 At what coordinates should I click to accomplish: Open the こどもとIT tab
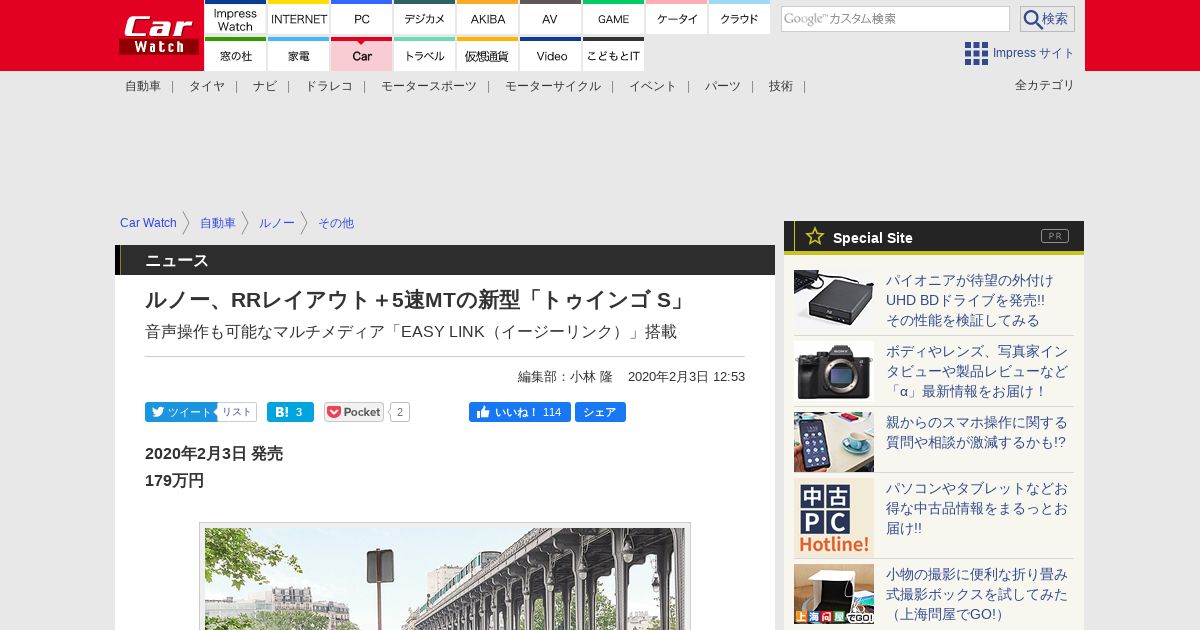613,55
